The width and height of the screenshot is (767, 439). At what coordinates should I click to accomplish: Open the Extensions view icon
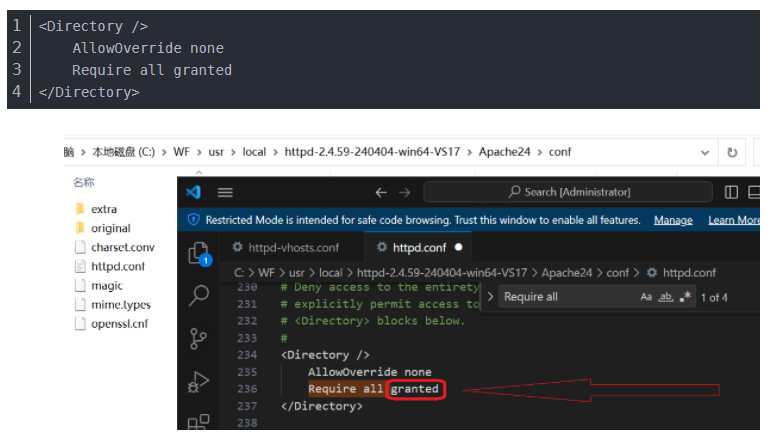[x=199, y=422]
